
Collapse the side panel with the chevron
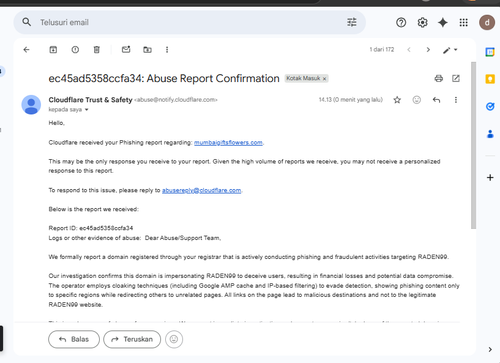click(490, 349)
